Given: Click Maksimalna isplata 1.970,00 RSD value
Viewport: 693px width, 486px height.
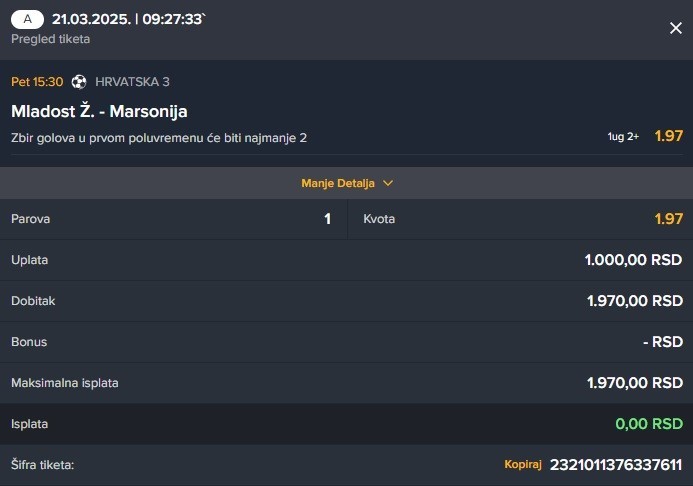Looking at the screenshot, I should pyautogui.click(x=635, y=383).
